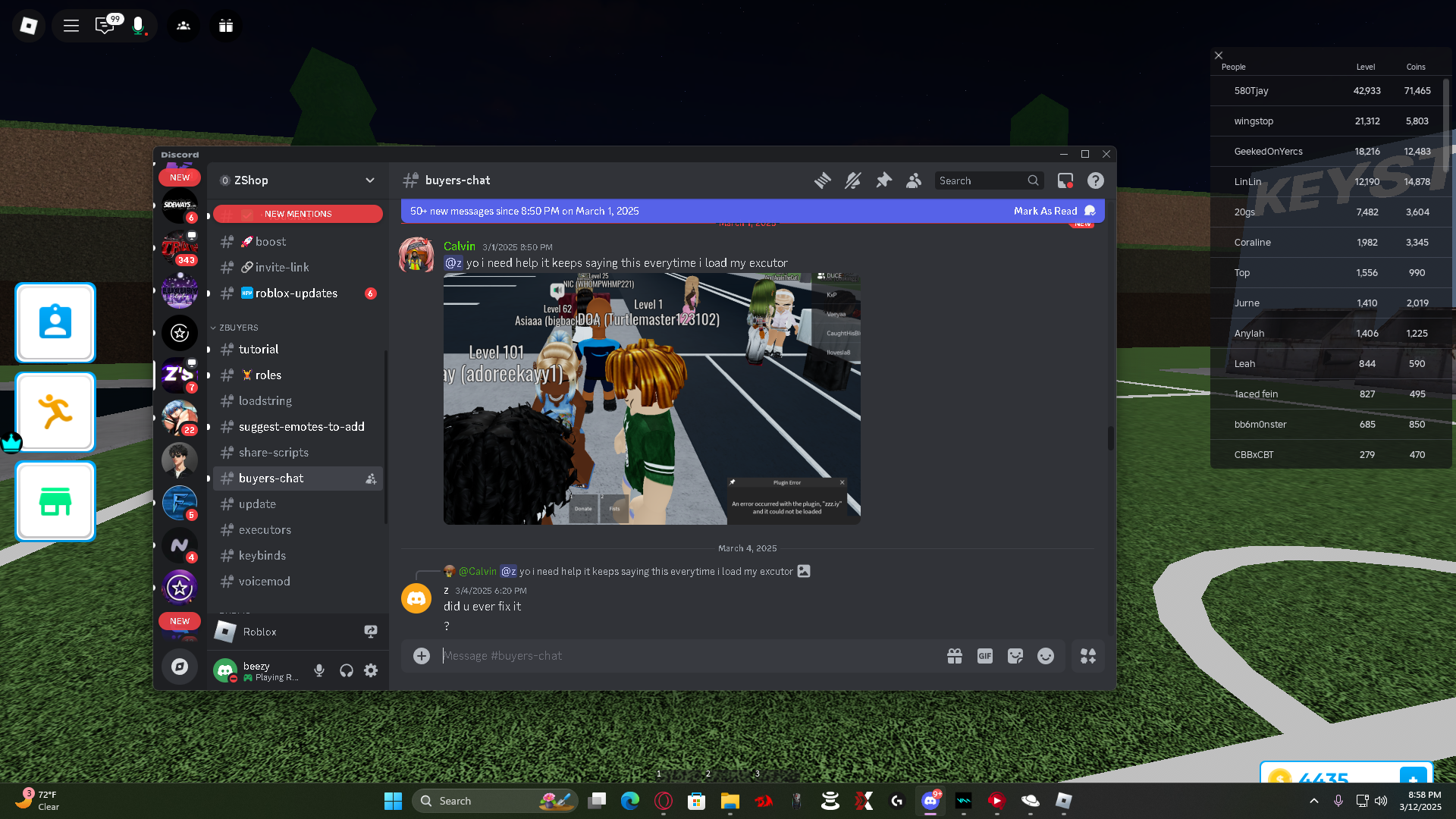Screen dimensions: 1456x819
Task: Open Roblox chat with 99 badge
Action: click(x=105, y=26)
